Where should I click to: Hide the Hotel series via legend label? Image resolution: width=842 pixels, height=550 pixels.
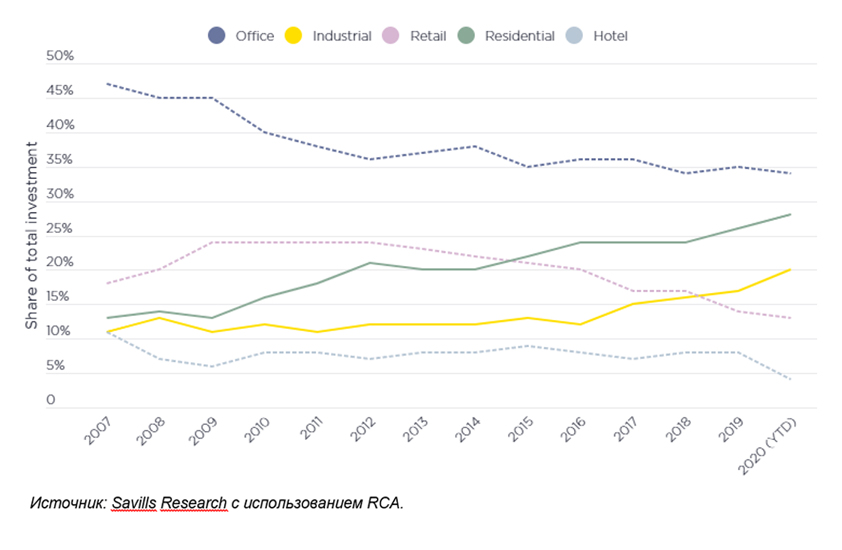[x=609, y=36]
